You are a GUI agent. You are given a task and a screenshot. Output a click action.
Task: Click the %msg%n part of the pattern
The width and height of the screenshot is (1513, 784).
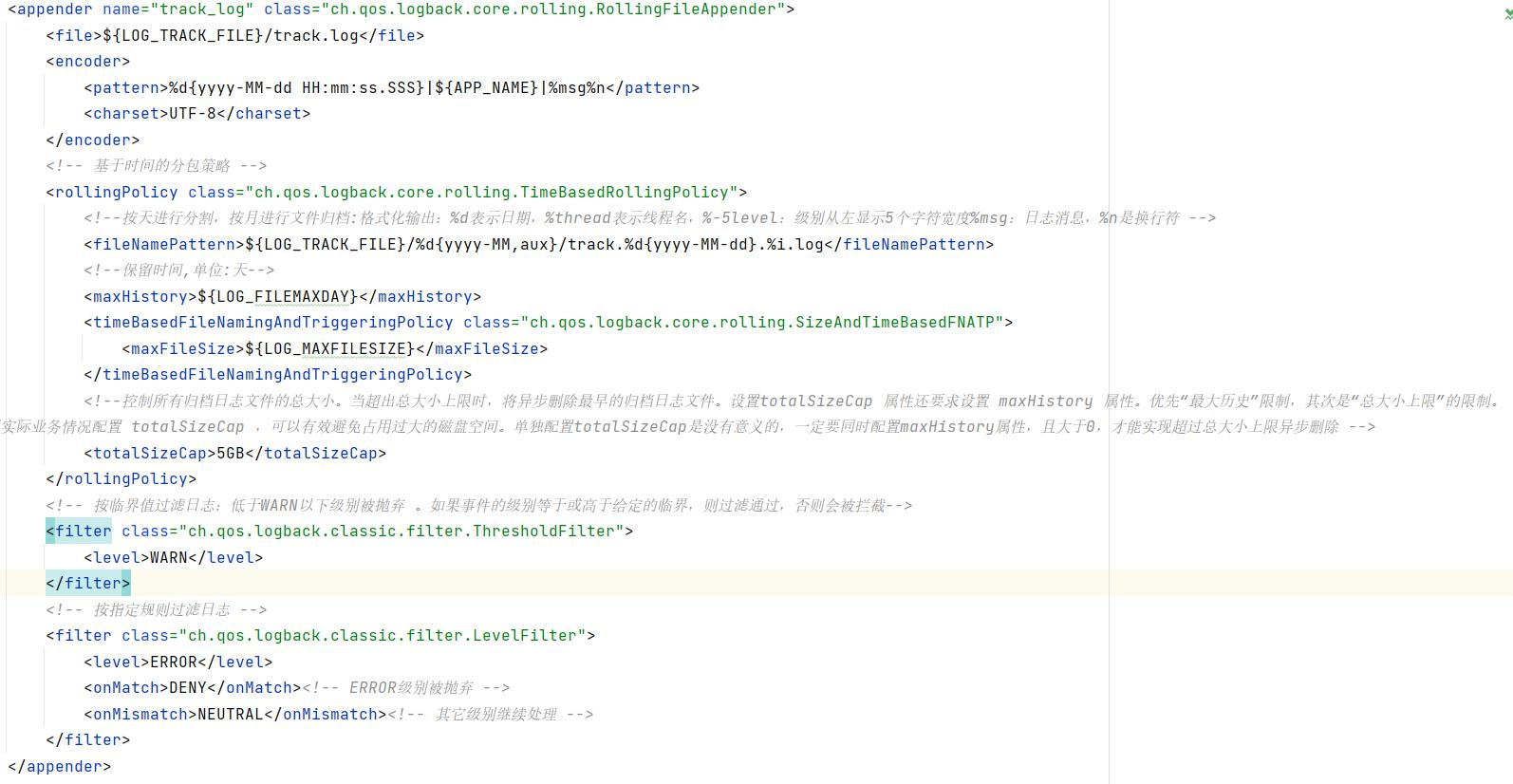(577, 87)
